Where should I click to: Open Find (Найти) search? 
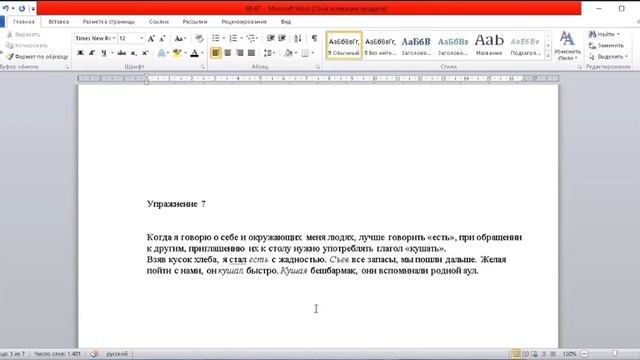click(x=604, y=34)
